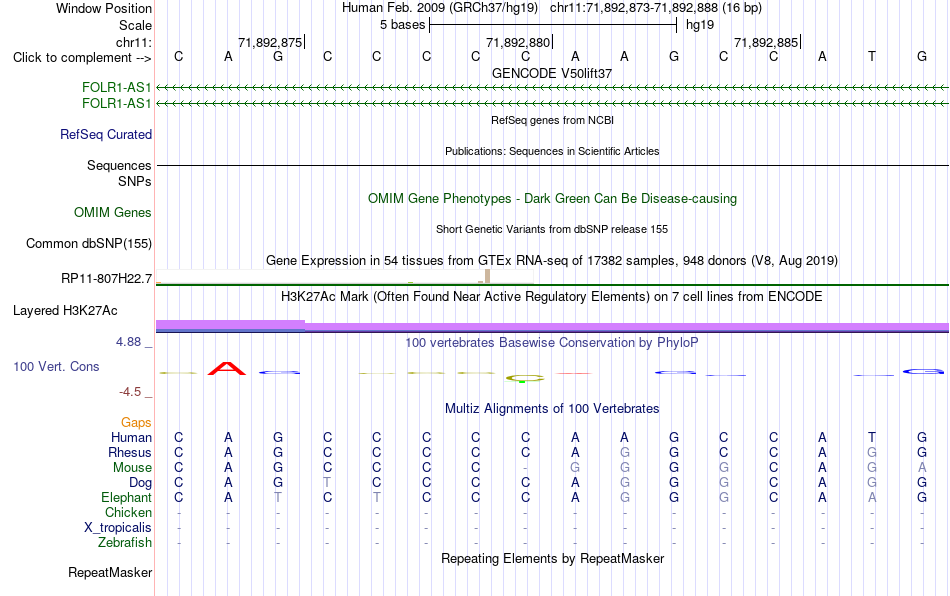Click the Gaps label in Multiz track

click(136, 422)
